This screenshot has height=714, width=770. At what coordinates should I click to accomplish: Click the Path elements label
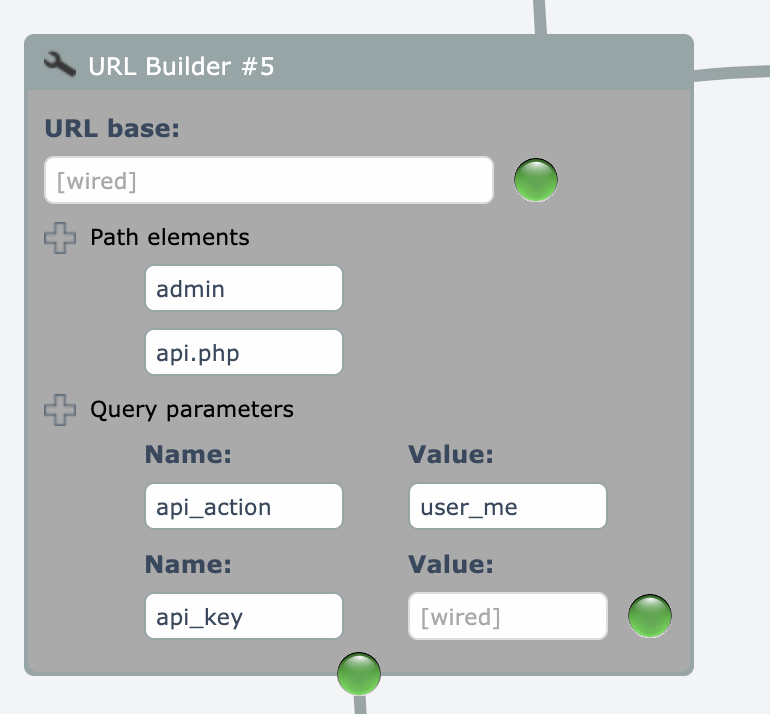tap(169, 238)
